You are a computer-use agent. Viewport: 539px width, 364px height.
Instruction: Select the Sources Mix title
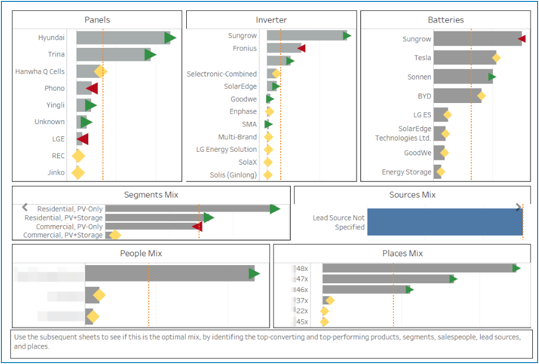[x=412, y=195]
